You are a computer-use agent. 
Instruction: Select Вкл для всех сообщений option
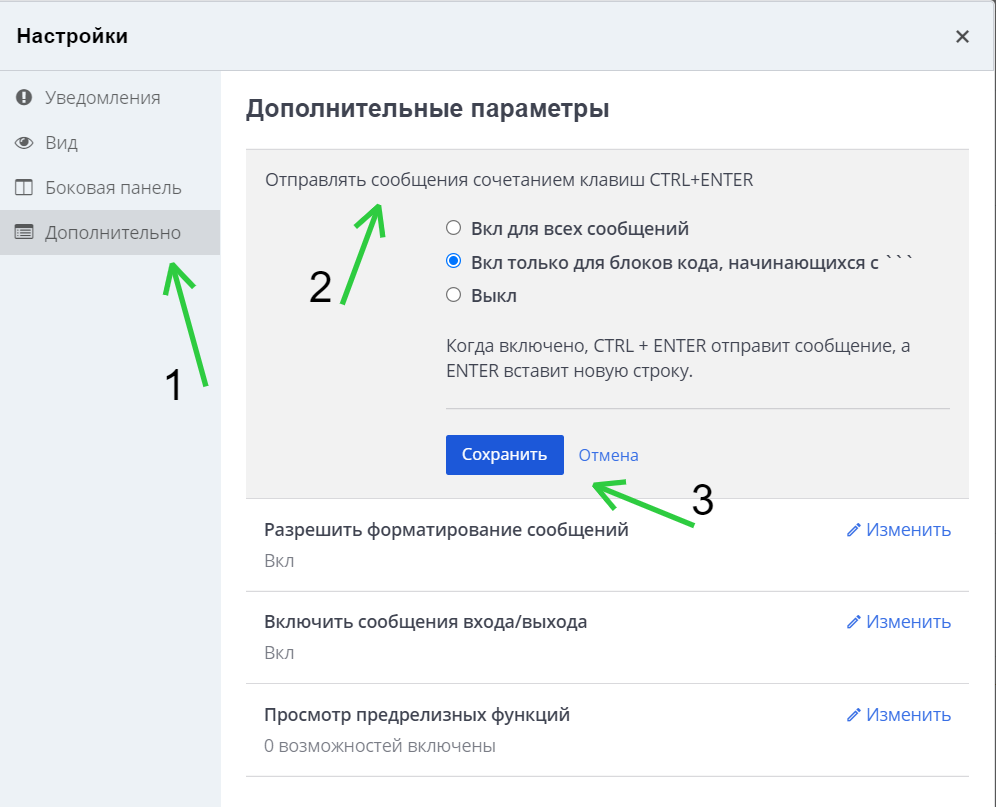point(453,227)
